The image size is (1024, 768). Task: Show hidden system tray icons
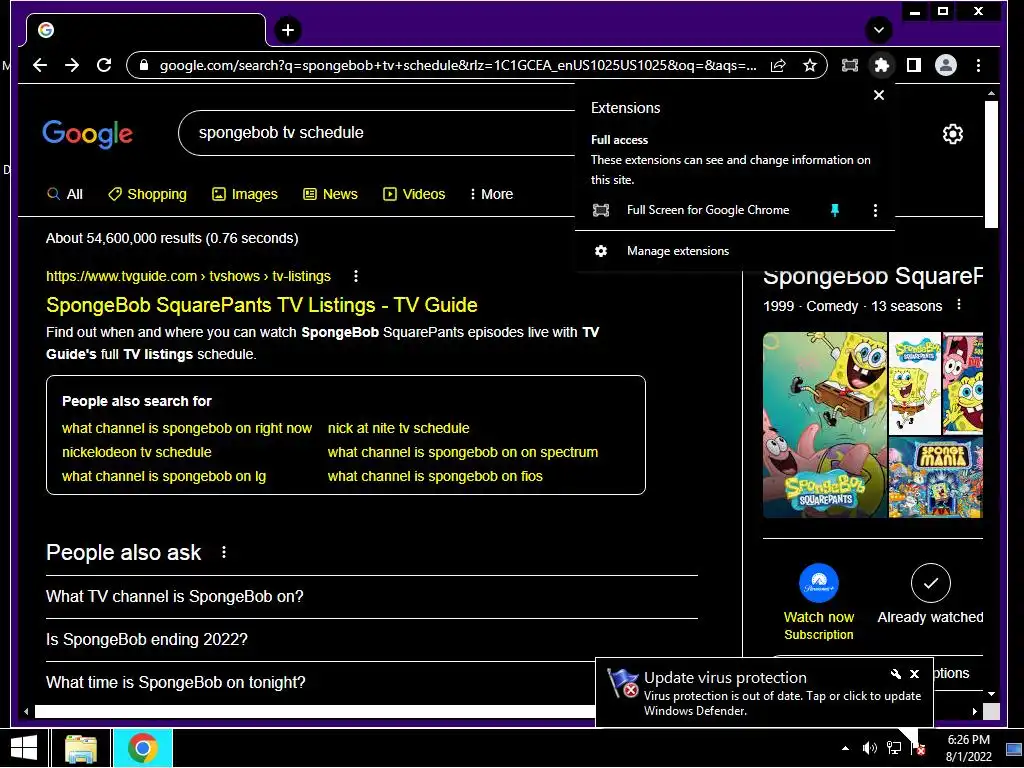[846, 748]
